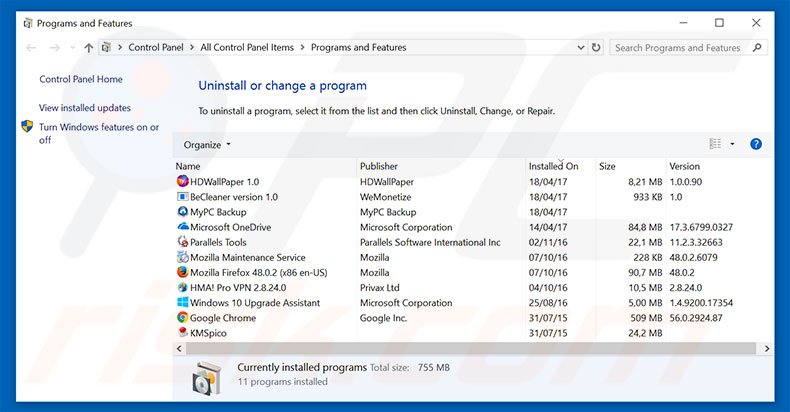Click the Windows features shield icon

click(27, 126)
